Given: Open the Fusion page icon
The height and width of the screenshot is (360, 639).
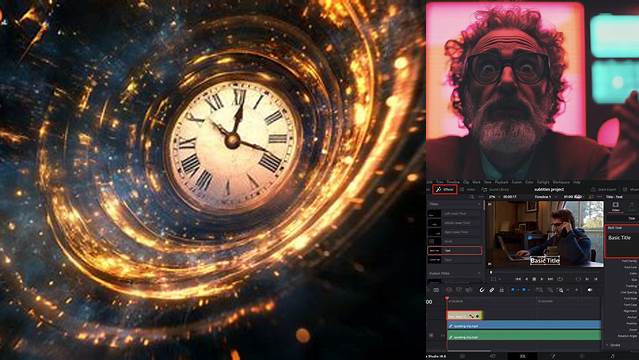Looking at the screenshot, I should tap(554, 356).
